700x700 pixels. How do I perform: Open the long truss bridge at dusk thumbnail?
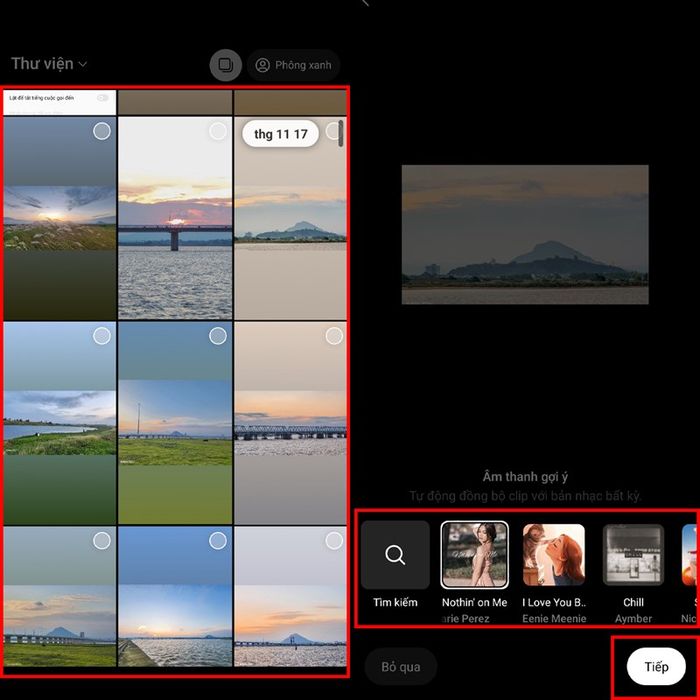click(290, 423)
